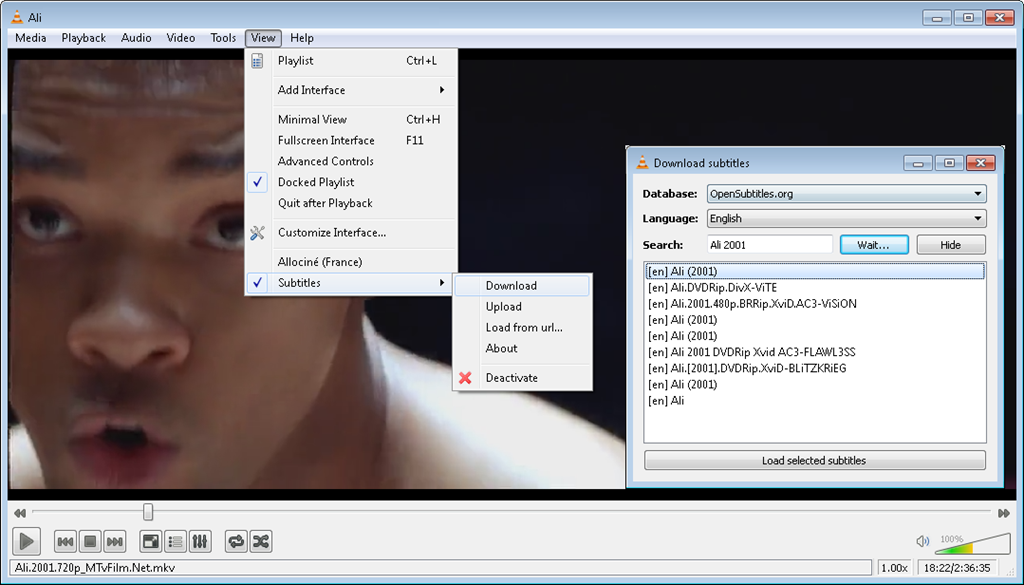This screenshot has height=585, width=1024.
Task: Open the Playback menu
Action: coord(84,38)
